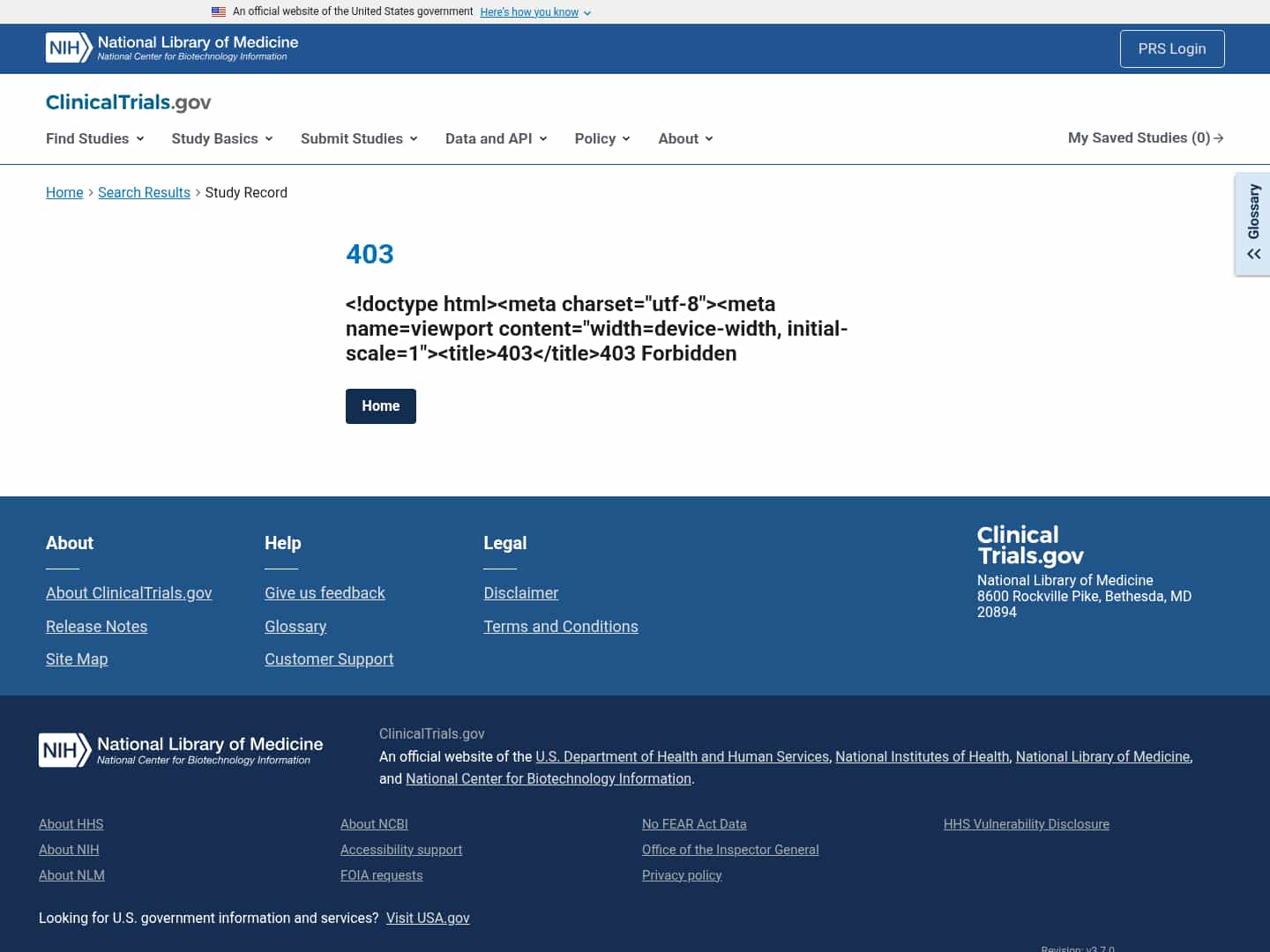Open No FEAR Act Data link
The width and height of the screenshot is (1270, 952).
click(x=694, y=824)
